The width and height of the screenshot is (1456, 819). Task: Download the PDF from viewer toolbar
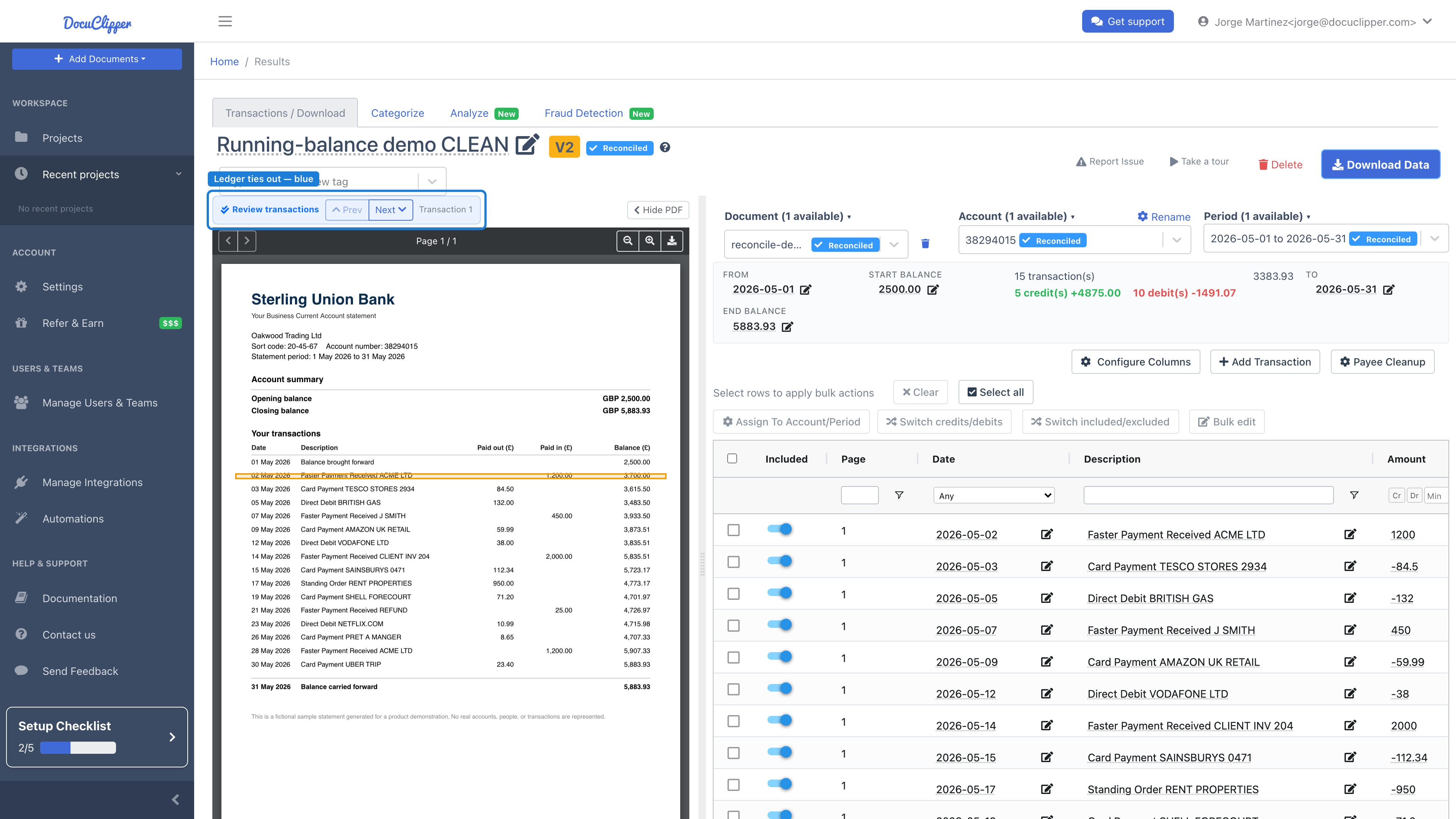(x=672, y=241)
